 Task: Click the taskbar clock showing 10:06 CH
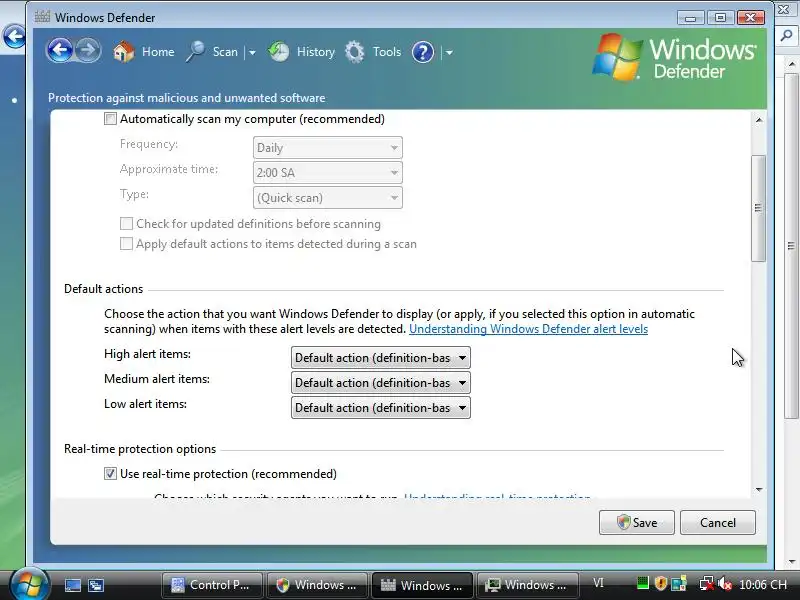point(763,585)
